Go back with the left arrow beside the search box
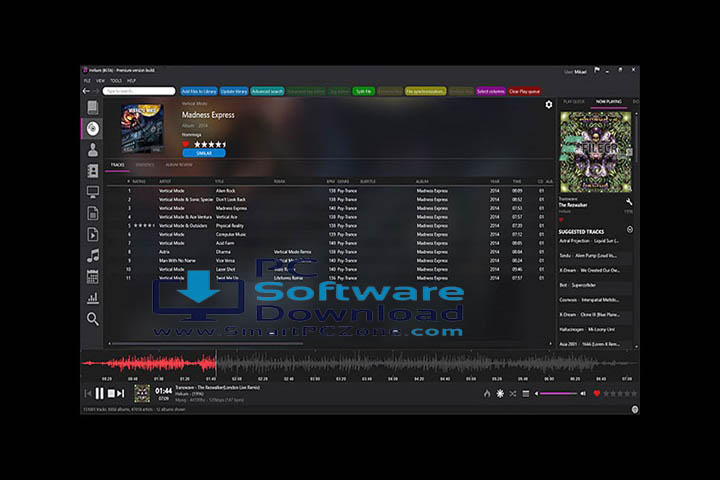This screenshot has width=720, height=480. [86, 91]
